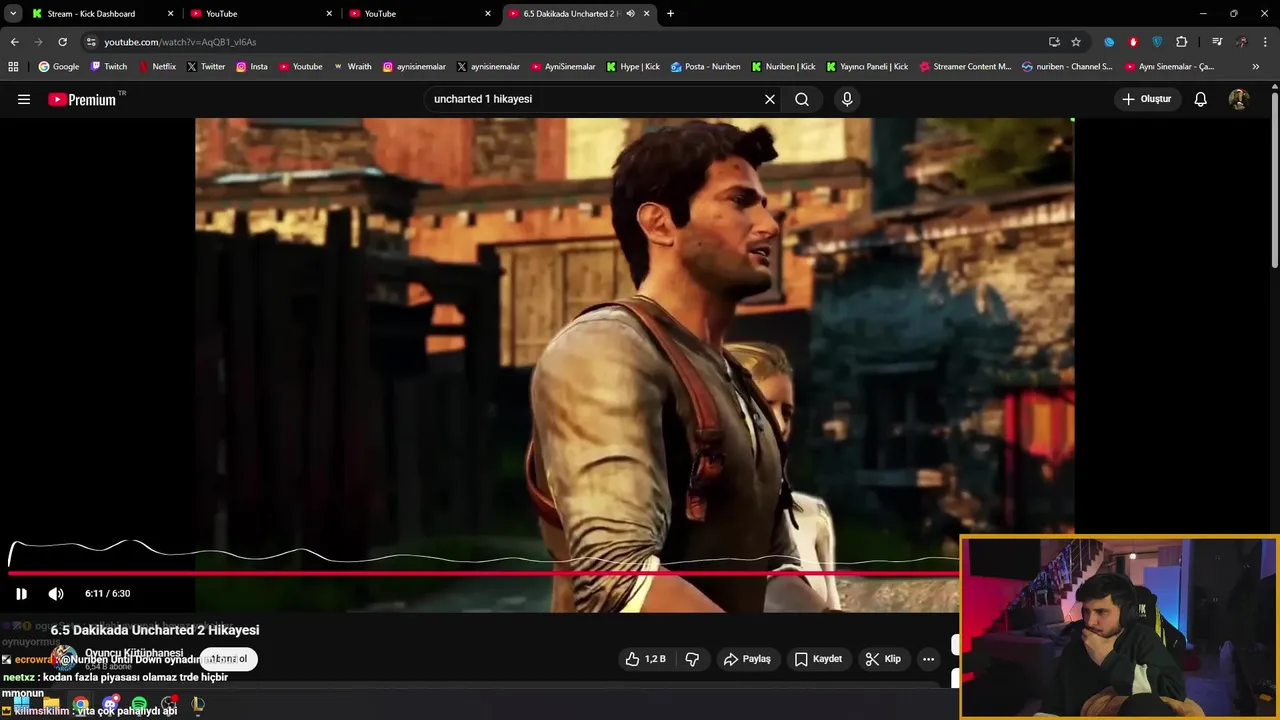Screen dimensions: 1280x720
Task: Open the Extensions puzzle-piece menu
Action: click(1182, 42)
